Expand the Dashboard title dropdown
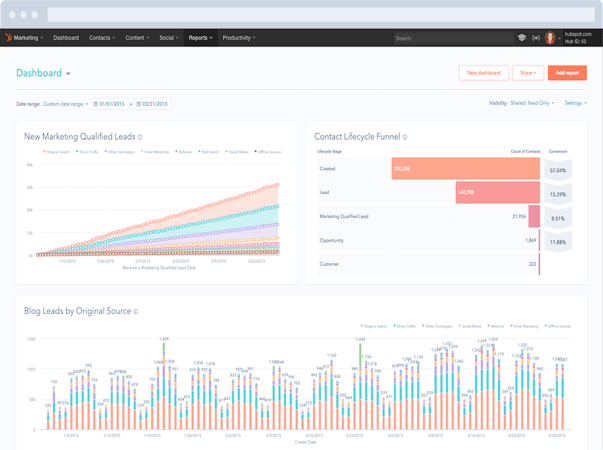The width and height of the screenshot is (603, 450). [68, 74]
